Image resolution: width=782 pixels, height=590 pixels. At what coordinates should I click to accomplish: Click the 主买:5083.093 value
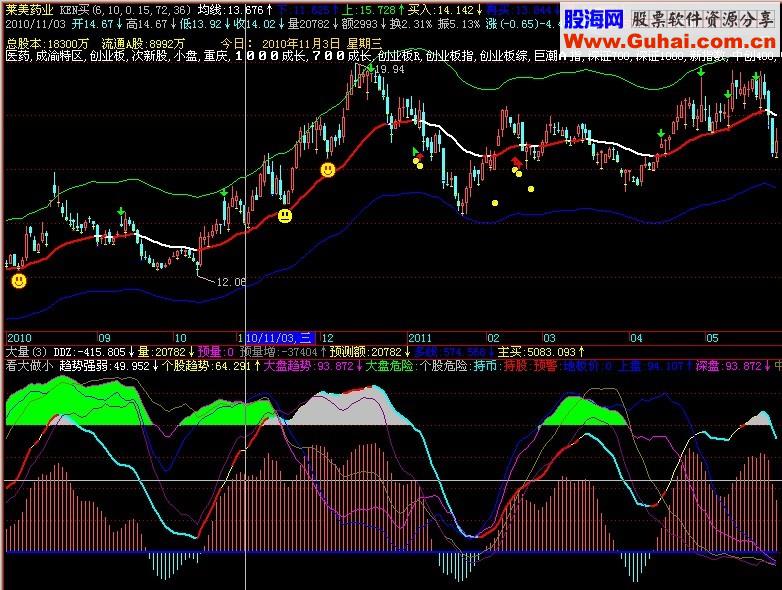tap(537, 352)
